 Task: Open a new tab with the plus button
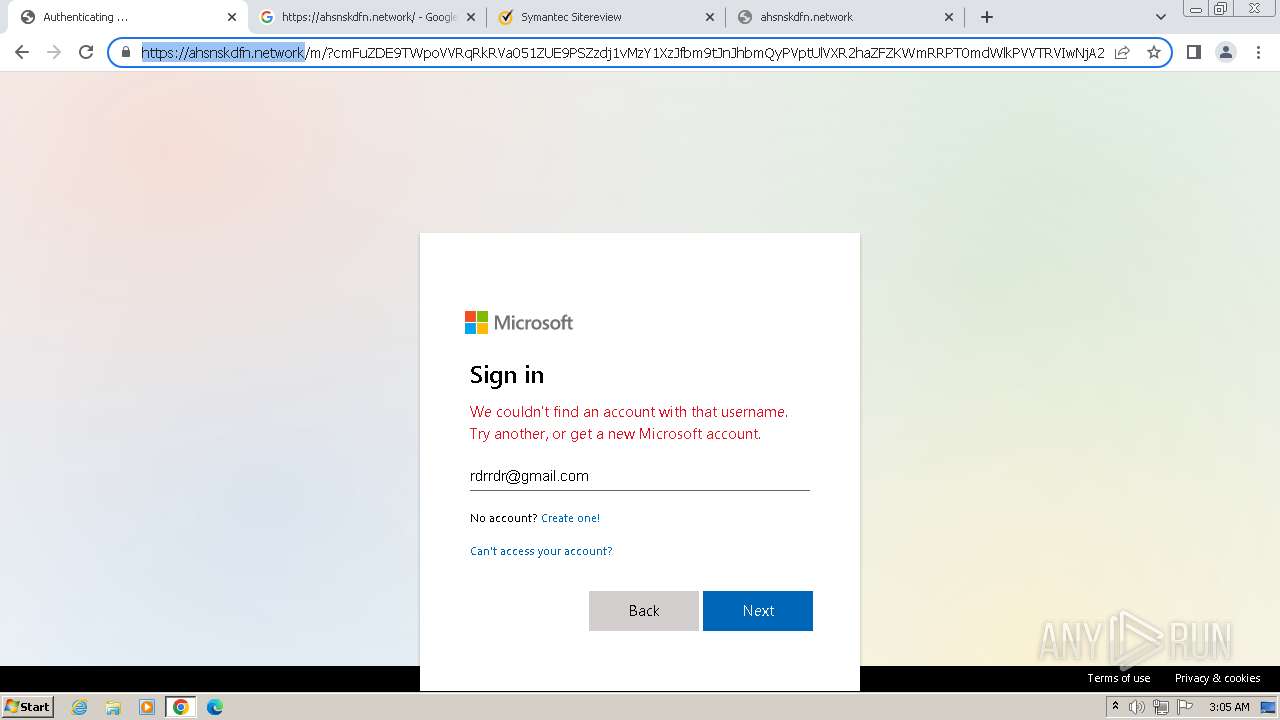point(987,17)
